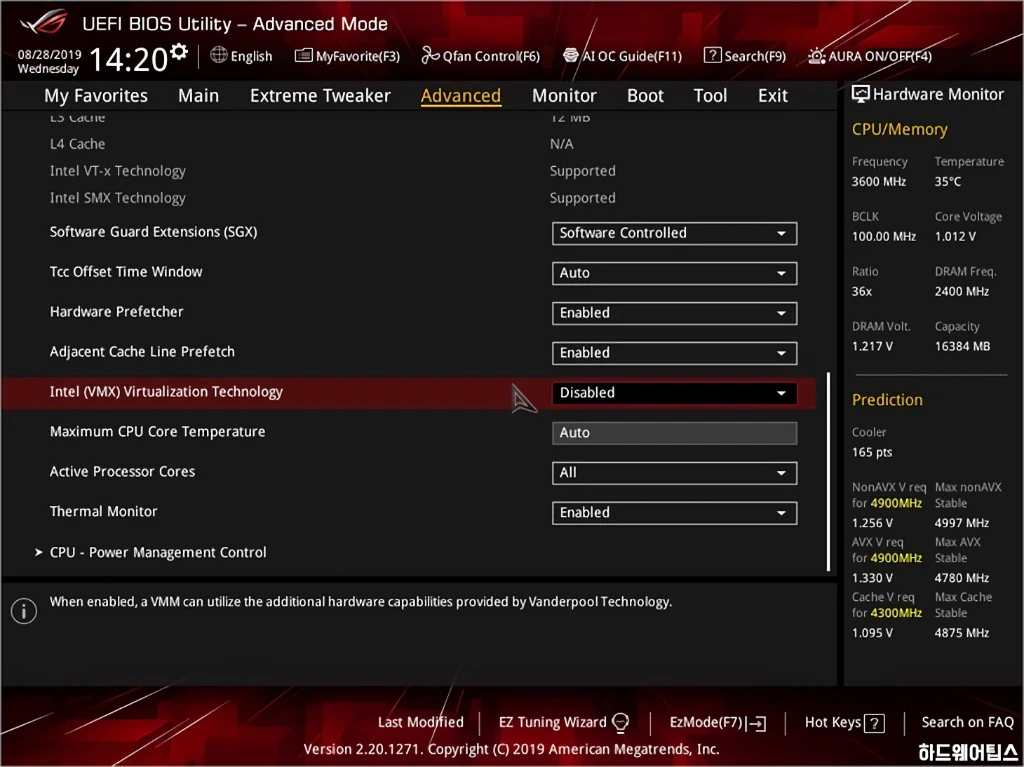Open Search(F9) question mark icon

tap(712, 56)
